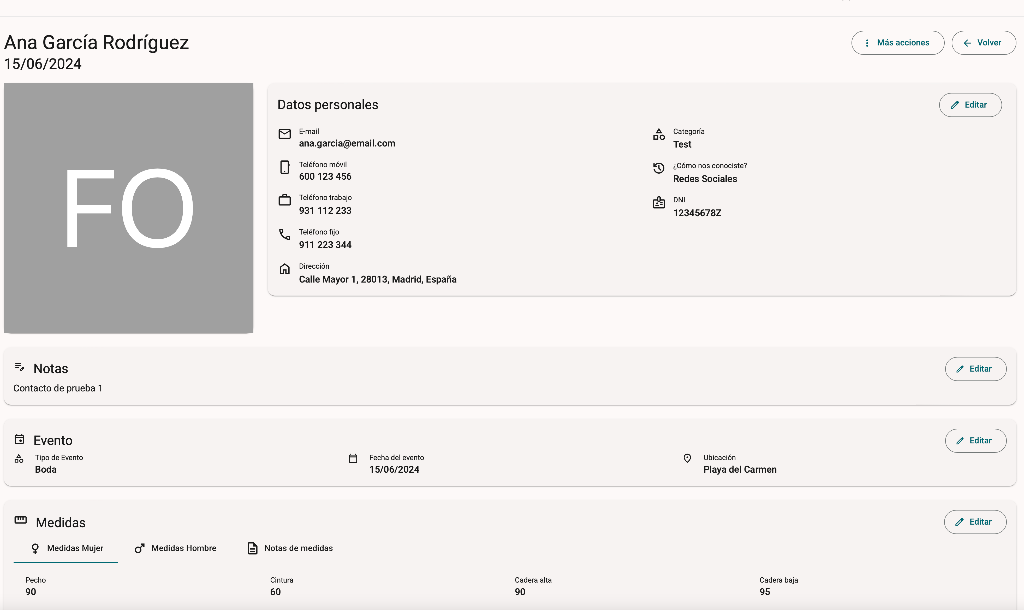
Task: Click work phone 931 112 233
Action: [x=325, y=211]
